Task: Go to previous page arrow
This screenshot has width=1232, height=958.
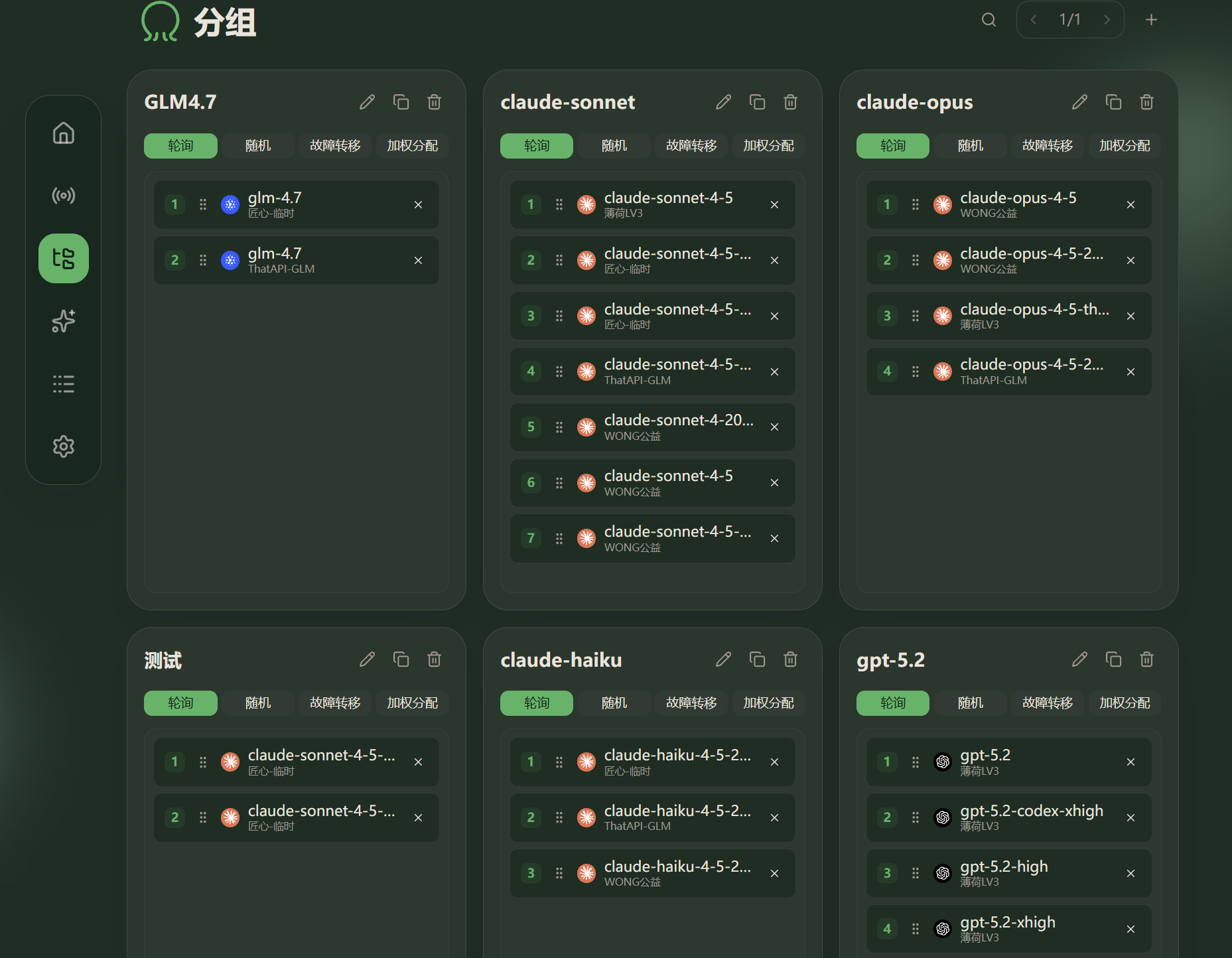Action: point(1034,20)
